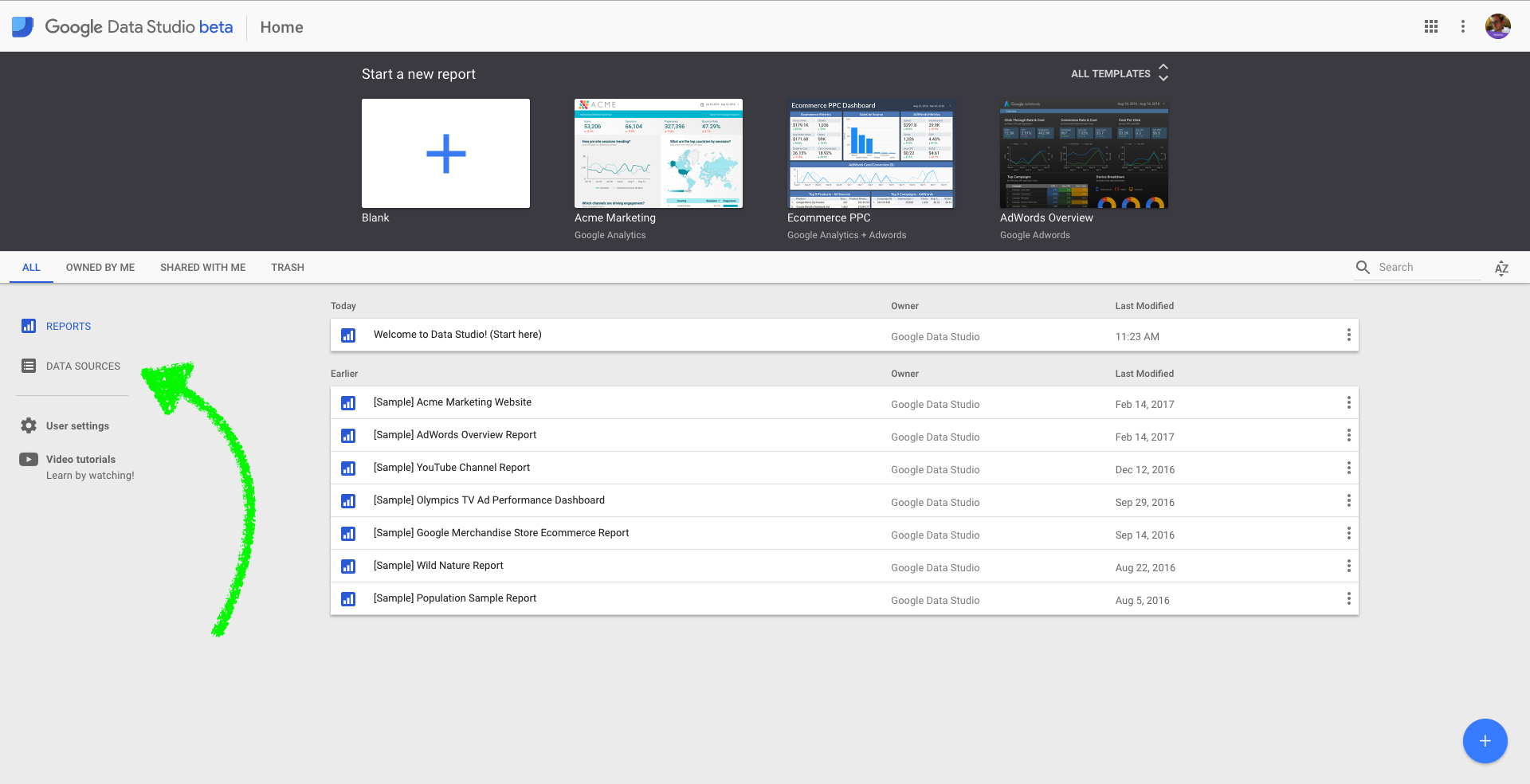Click report icon beside AdWords Overview Report
1530x784 pixels.
(348, 436)
